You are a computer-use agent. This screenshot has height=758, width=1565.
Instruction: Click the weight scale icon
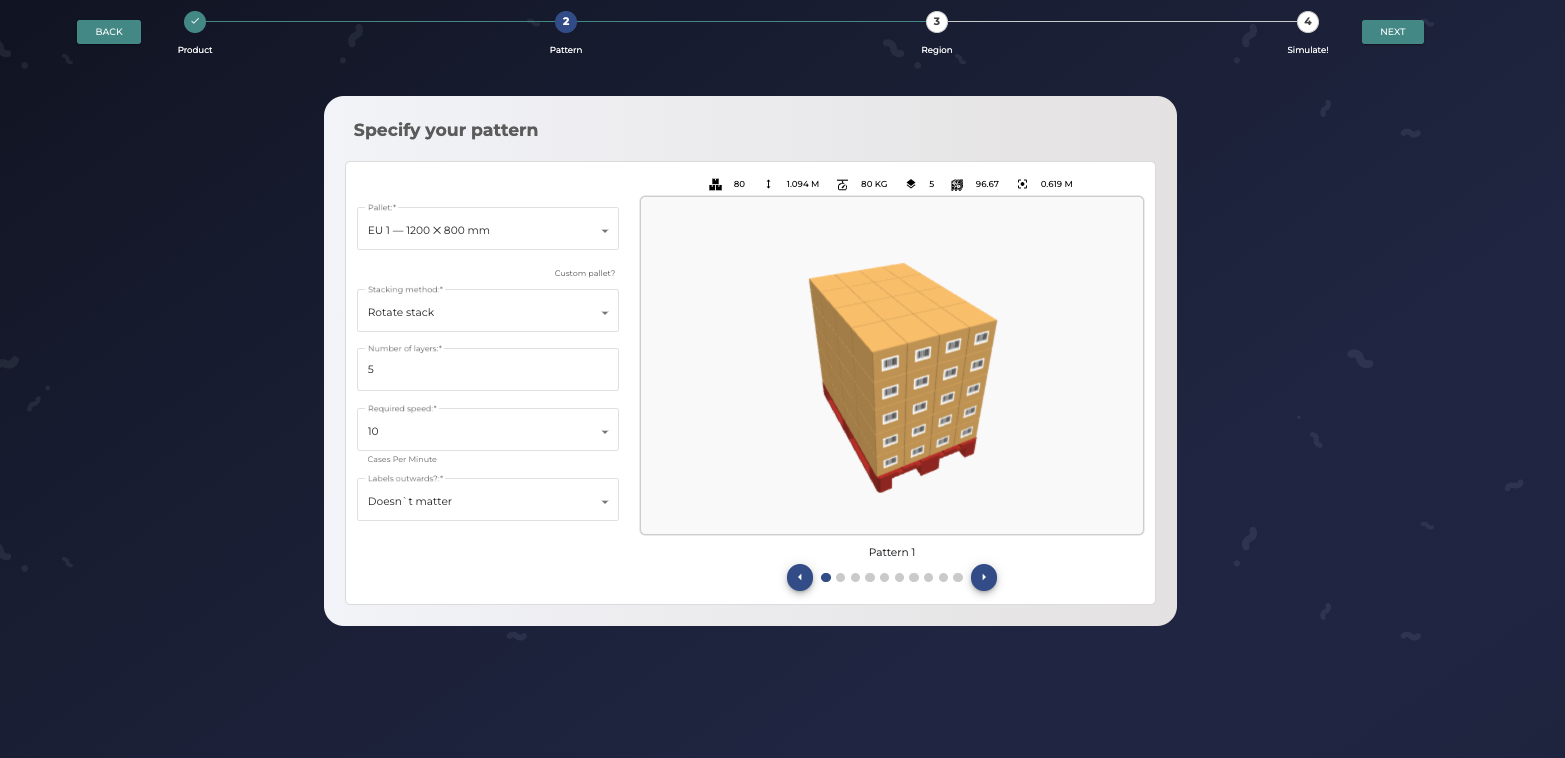[x=842, y=184]
